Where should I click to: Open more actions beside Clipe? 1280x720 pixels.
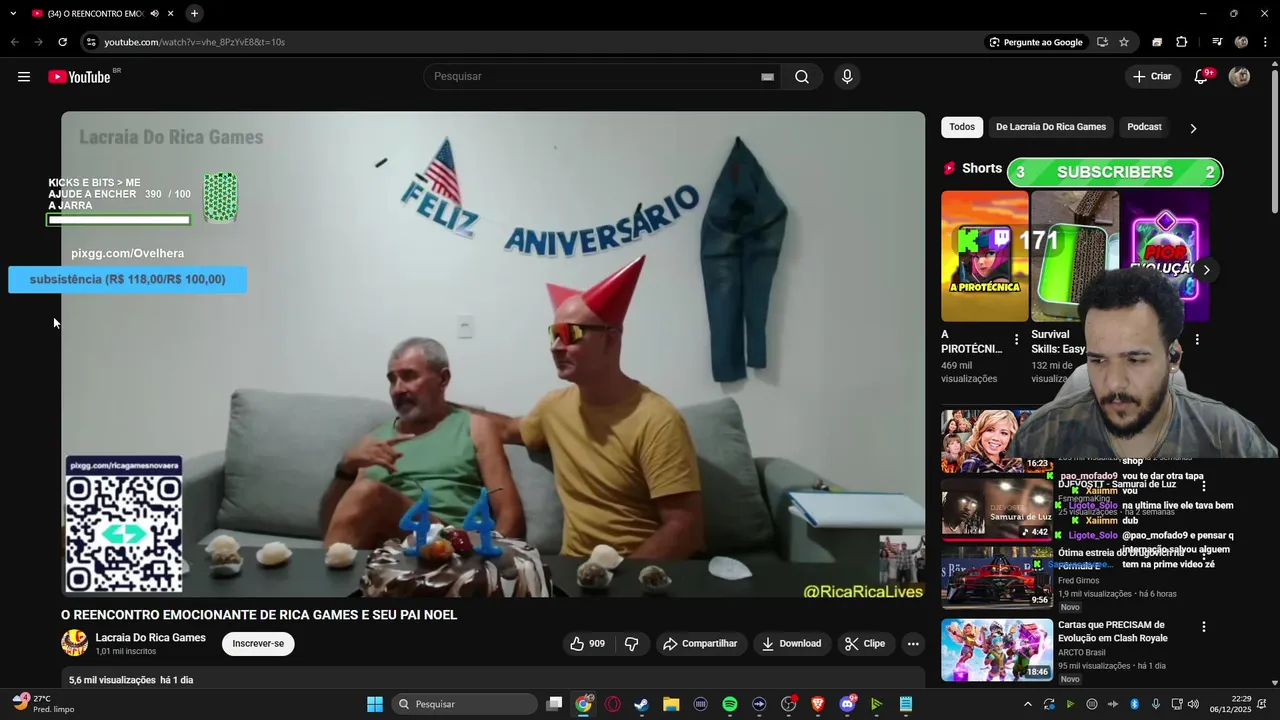(913, 644)
